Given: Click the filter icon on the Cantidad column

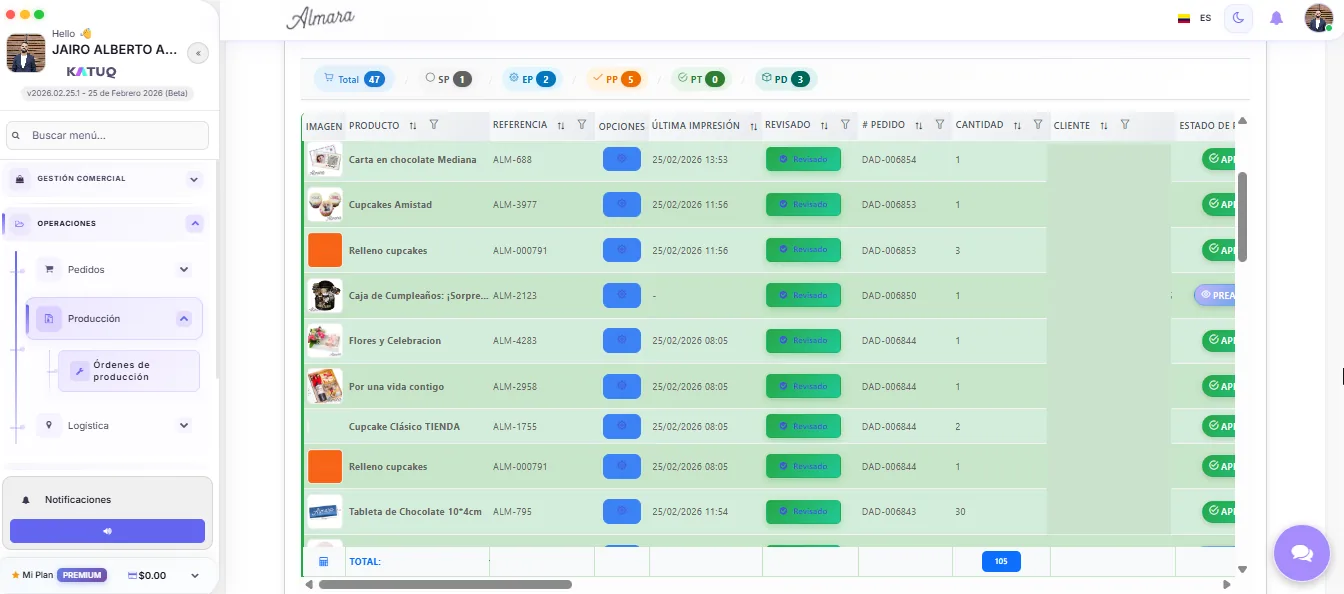Looking at the screenshot, I should click(1038, 125).
